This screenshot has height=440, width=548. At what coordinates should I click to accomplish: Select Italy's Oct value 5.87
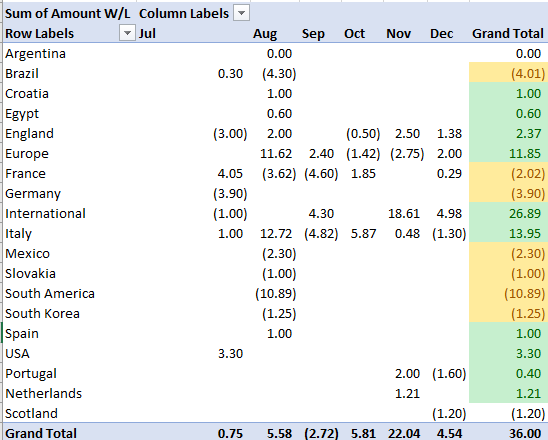point(363,233)
